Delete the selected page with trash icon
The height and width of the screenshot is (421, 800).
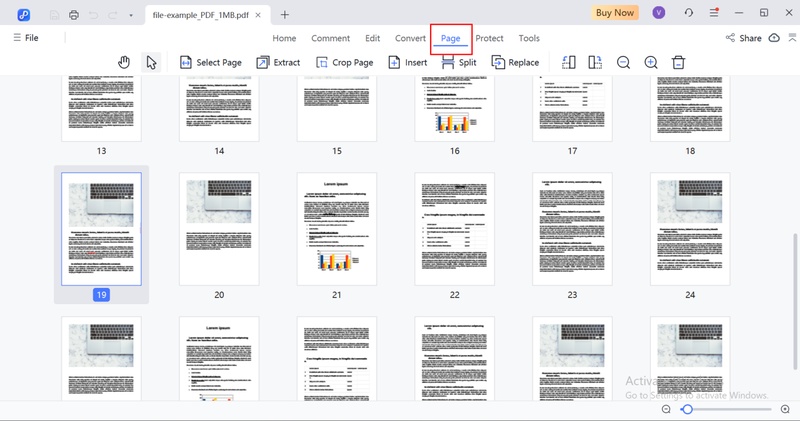point(678,62)
